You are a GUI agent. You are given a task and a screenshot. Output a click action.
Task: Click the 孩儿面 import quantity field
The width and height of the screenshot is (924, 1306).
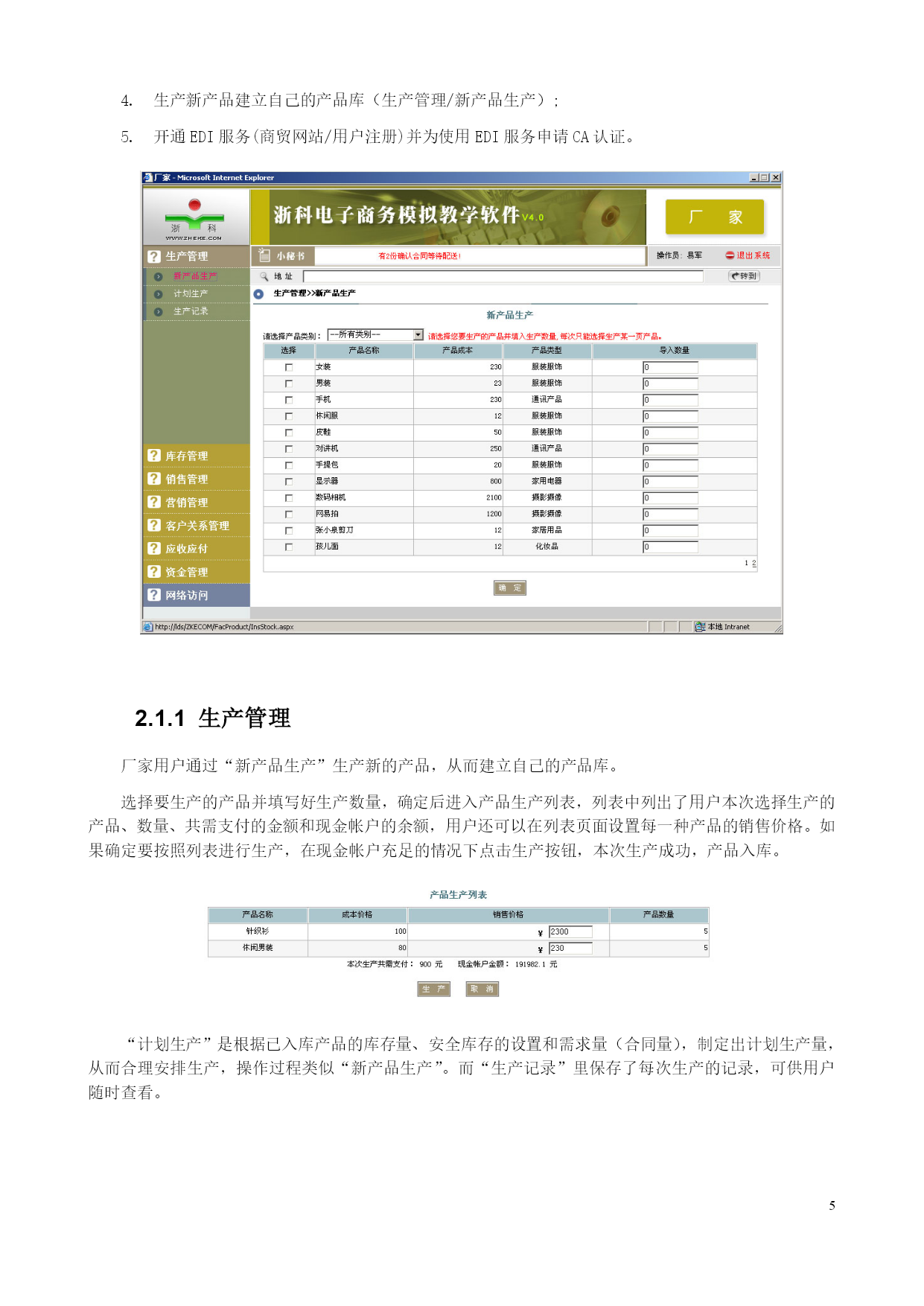click(670, 547)
